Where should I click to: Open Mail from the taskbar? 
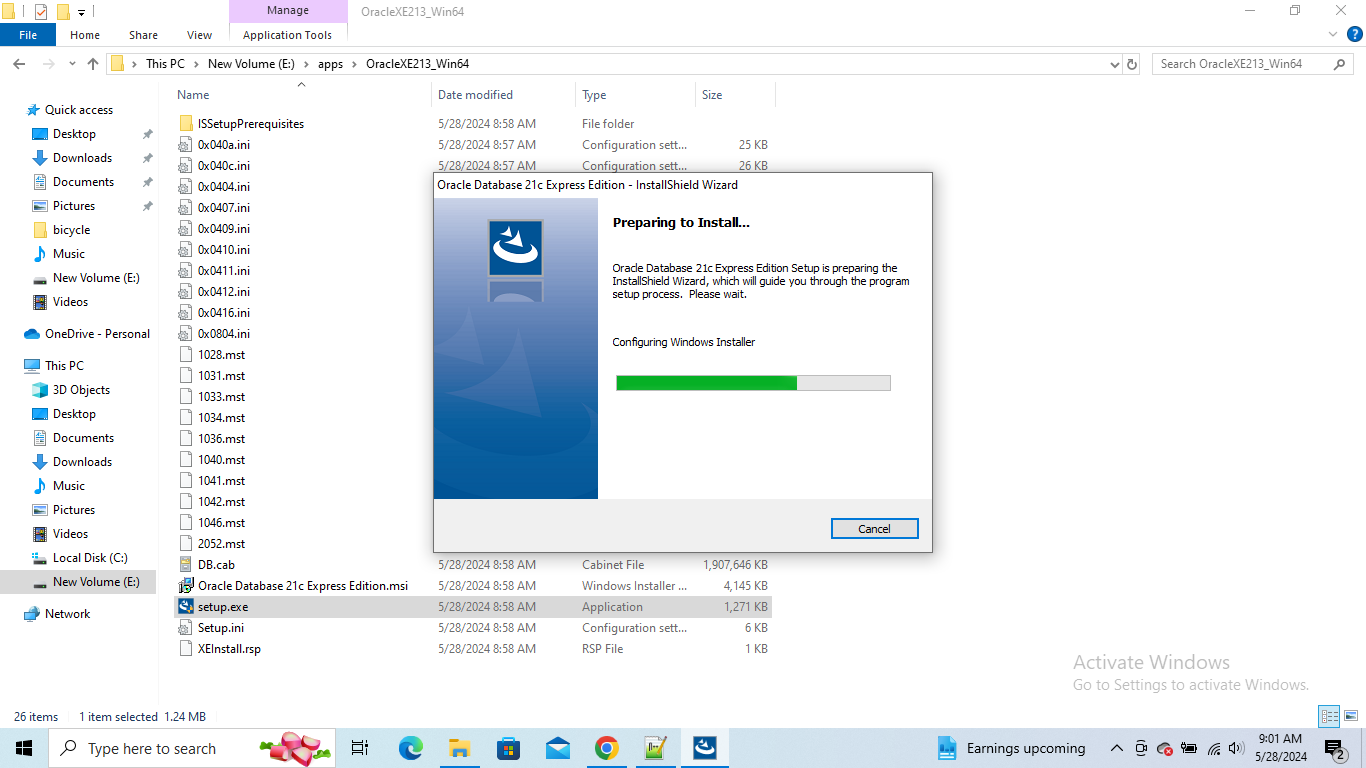click(x=557, y=748)
